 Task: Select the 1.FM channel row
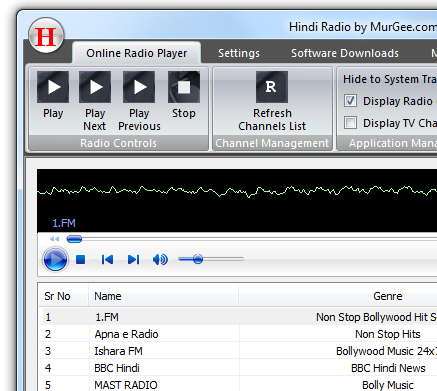coord(238,317)
